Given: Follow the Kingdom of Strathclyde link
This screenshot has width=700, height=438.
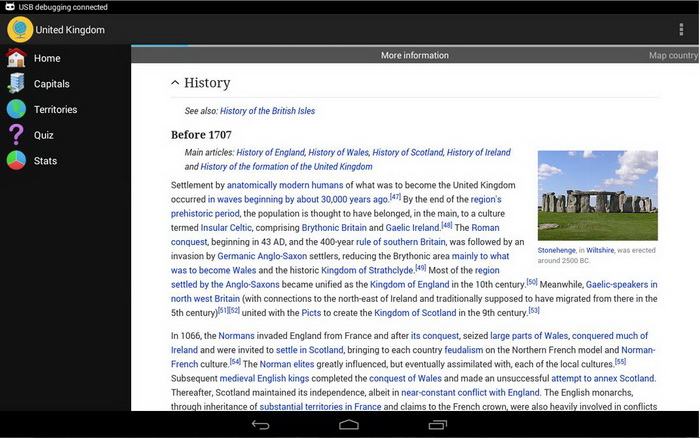Looking at the screenshot, I should tap(368, 270).
